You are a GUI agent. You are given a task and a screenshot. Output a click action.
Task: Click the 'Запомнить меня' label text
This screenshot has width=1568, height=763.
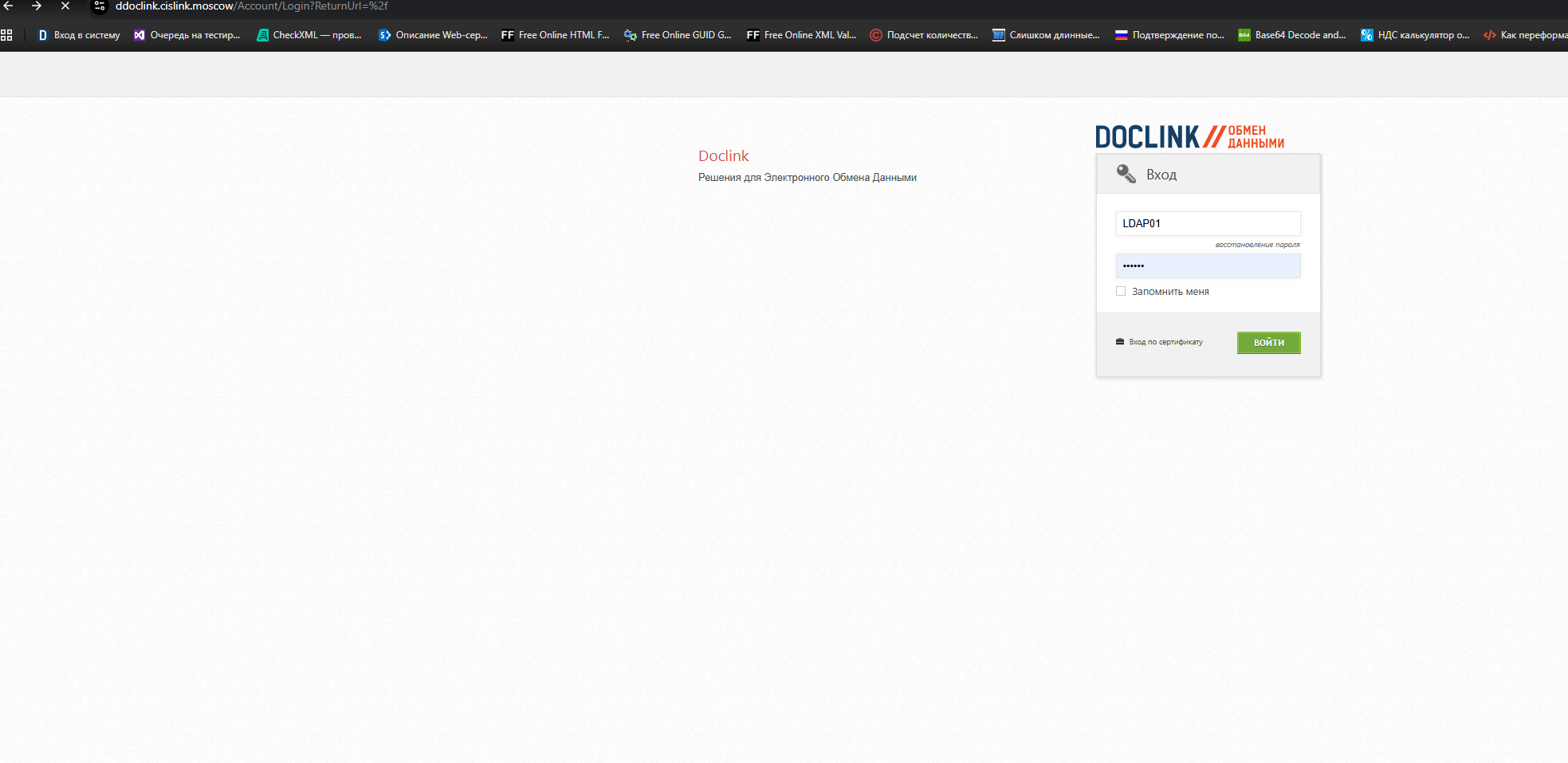click(x=1170, y=292)
